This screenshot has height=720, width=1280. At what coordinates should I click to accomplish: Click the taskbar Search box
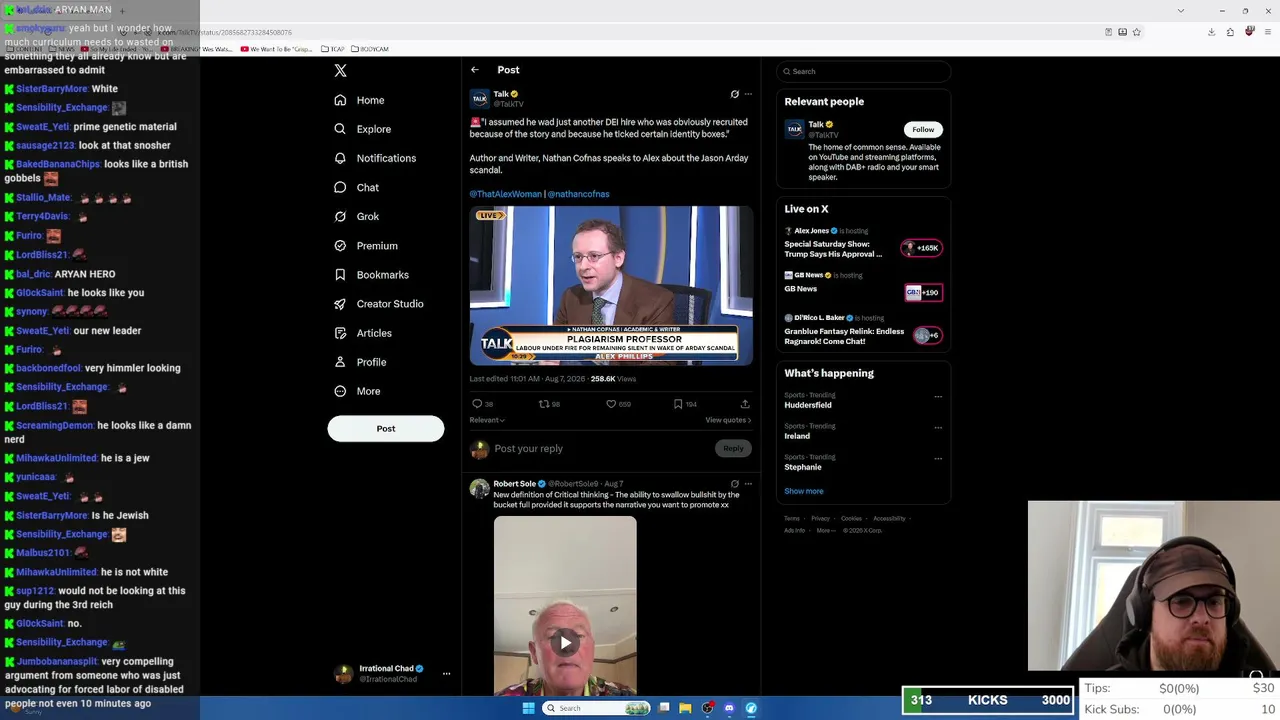pyautogui.click(x=597, y=708)
